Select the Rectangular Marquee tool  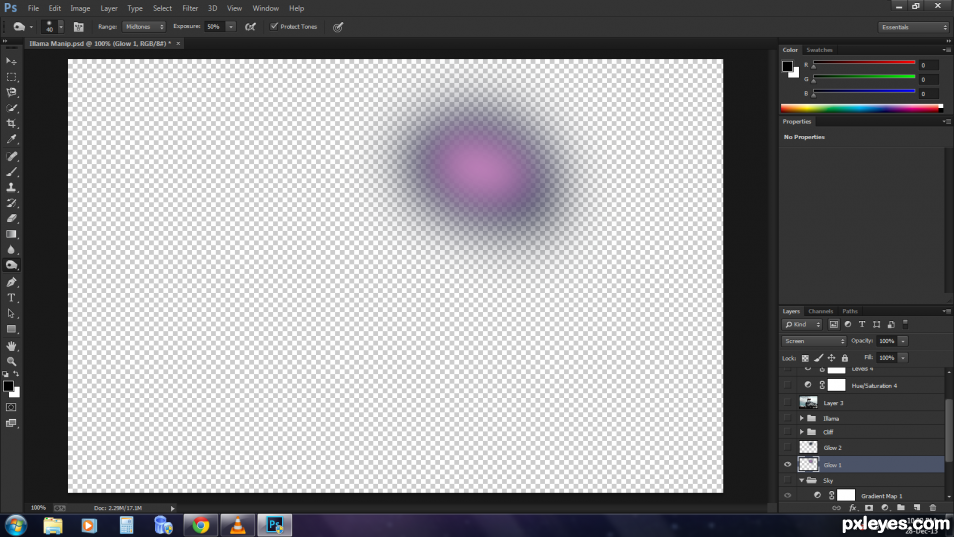pos(11,77)
